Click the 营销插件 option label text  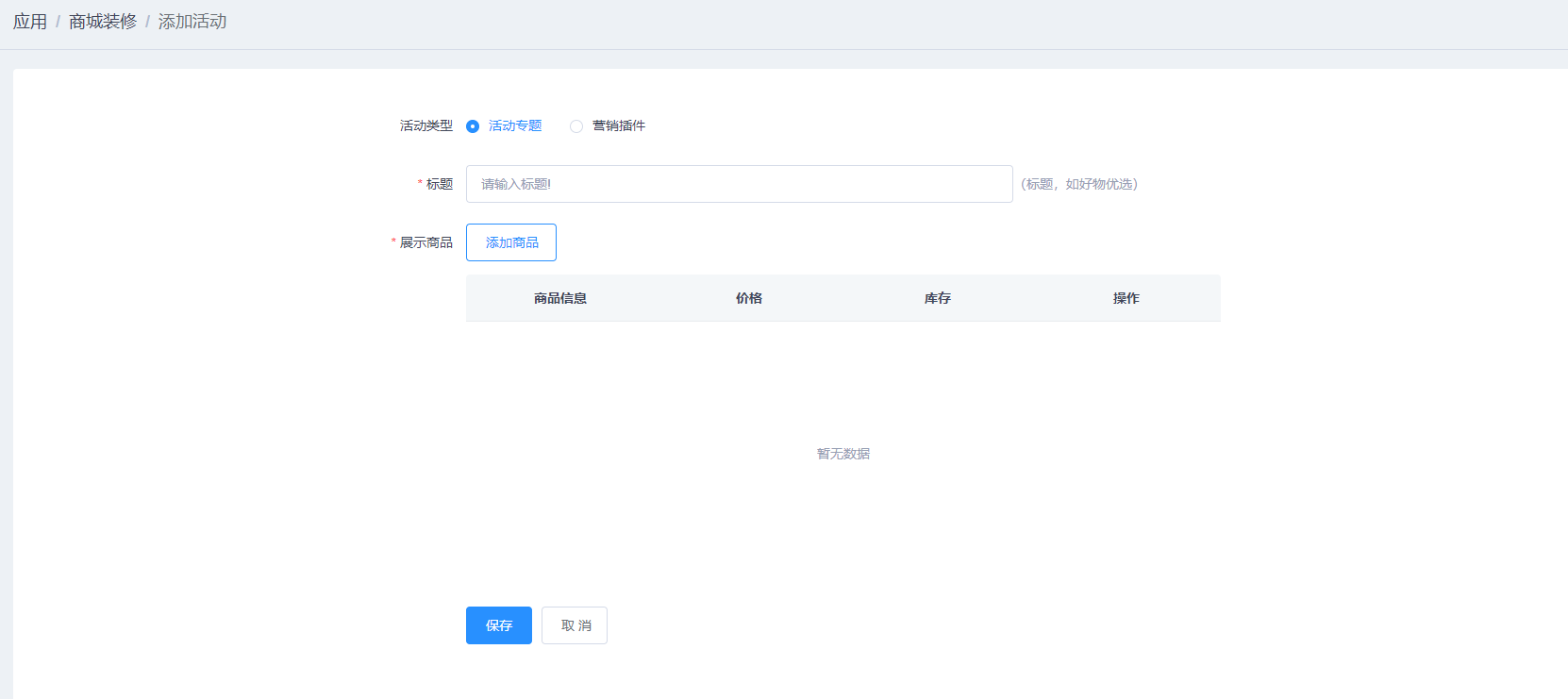click(x=619, y=126)
